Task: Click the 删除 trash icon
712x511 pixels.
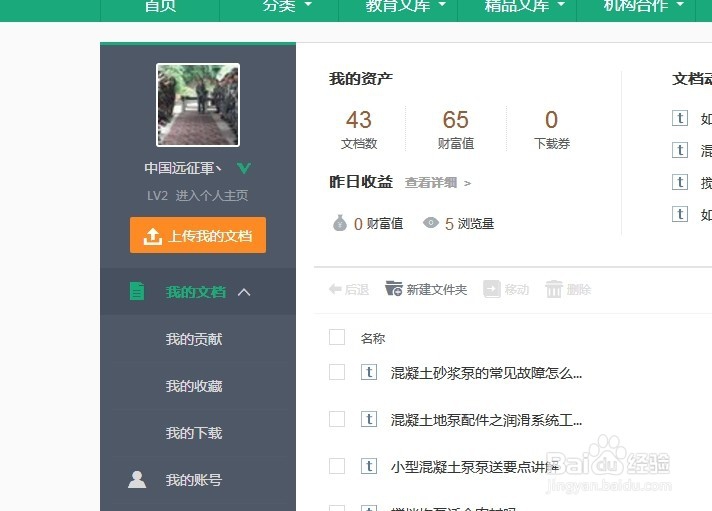Action: click(554, 289)
